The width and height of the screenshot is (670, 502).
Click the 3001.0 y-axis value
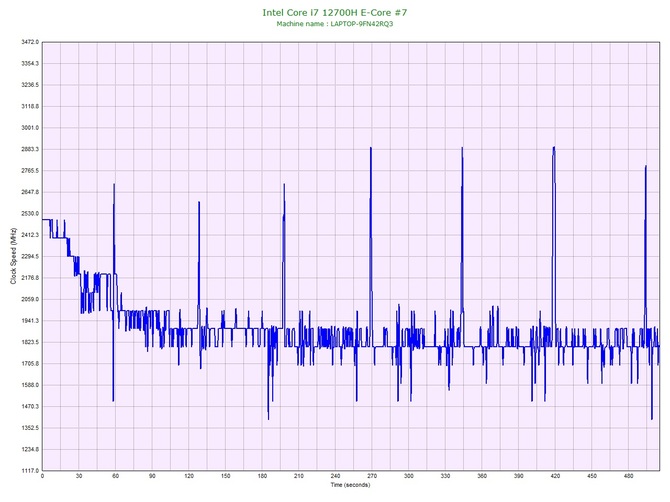(x=30, y=128)
